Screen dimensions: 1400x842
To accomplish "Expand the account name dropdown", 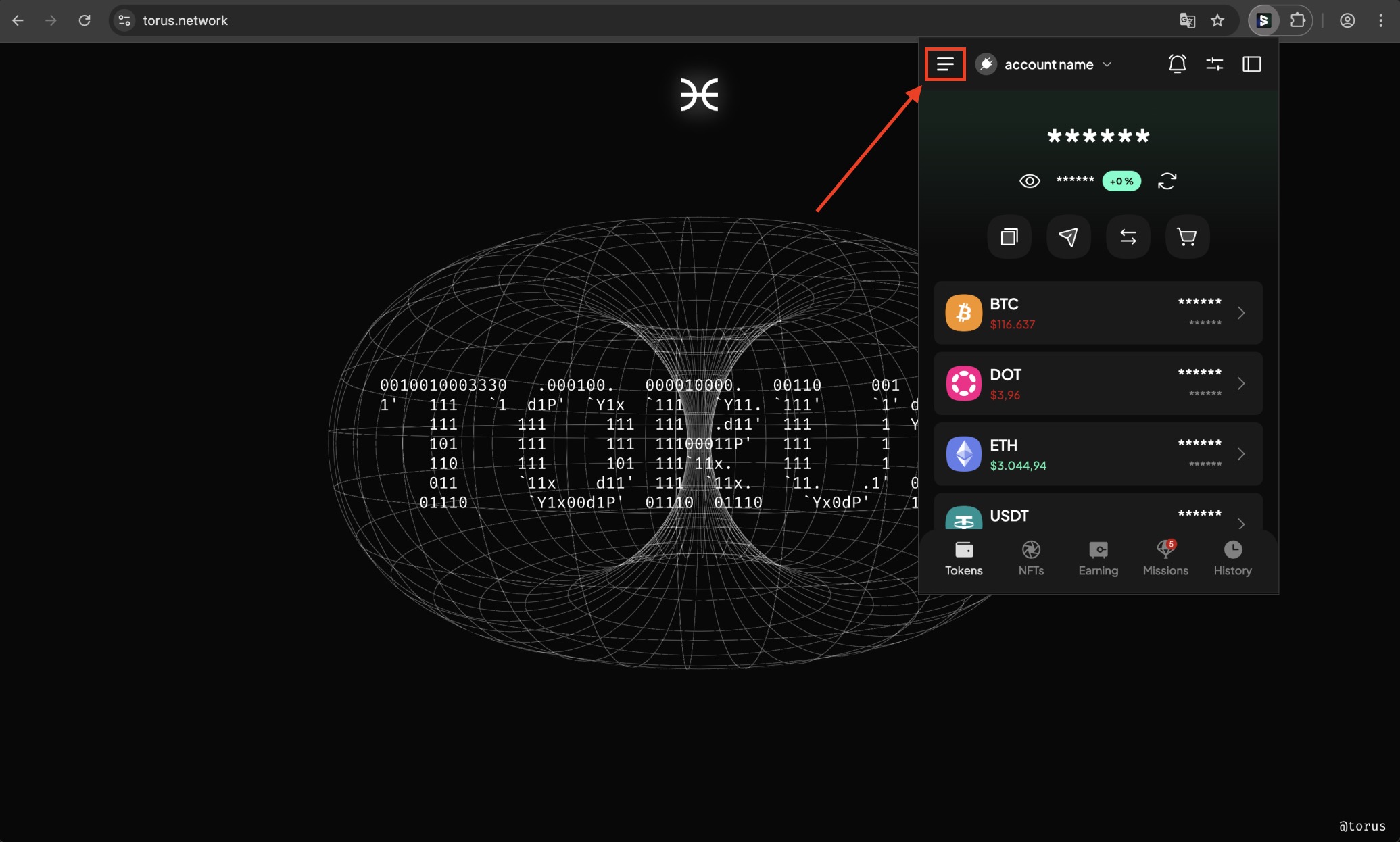I will tap(1108, 64).
